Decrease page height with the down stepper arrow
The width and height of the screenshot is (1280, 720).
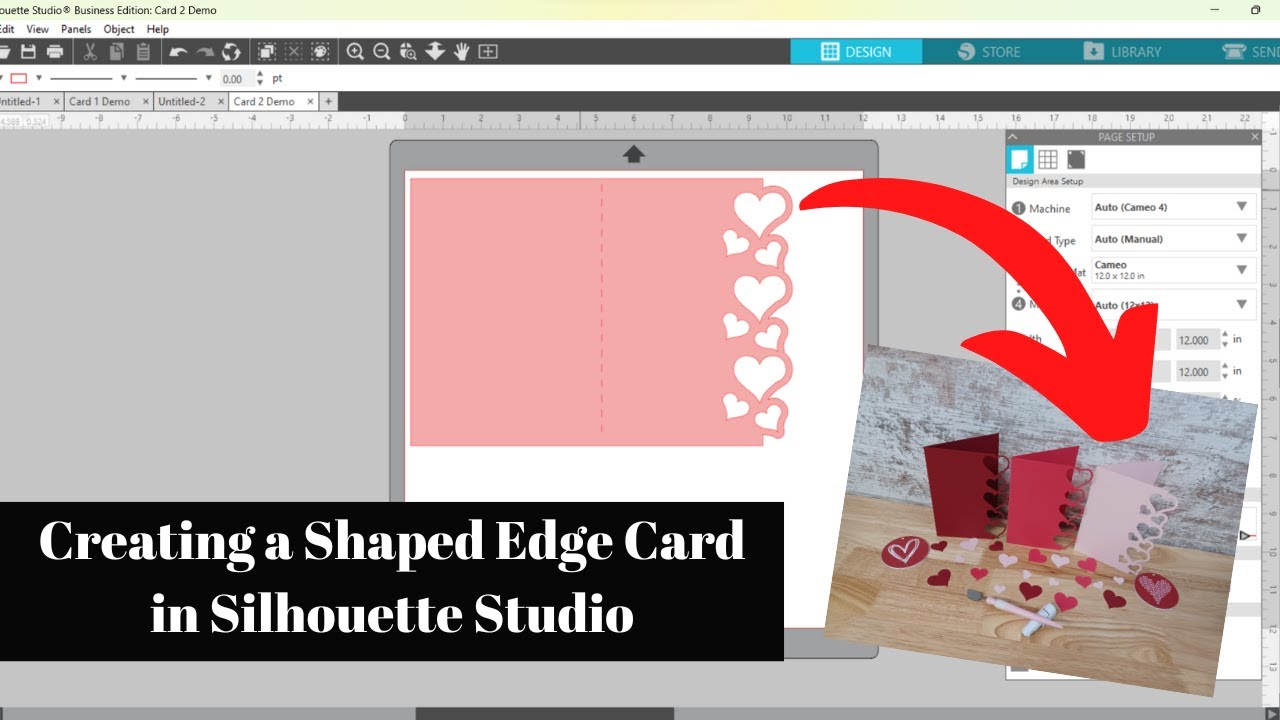(x=1226, y=377)
